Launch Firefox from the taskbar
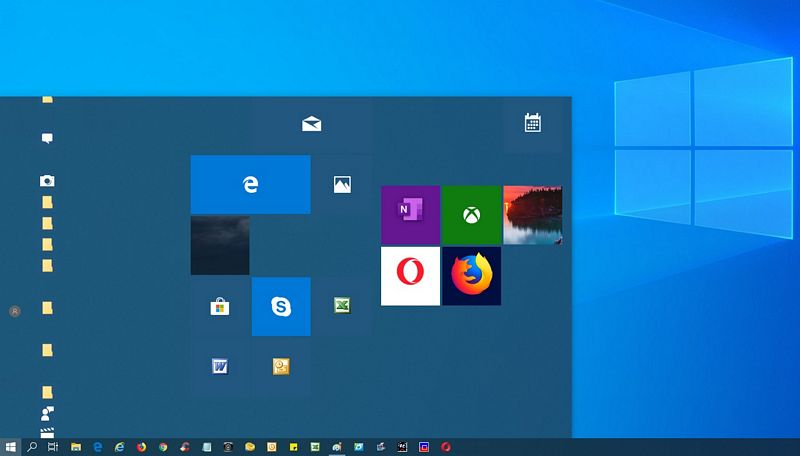 141,447
